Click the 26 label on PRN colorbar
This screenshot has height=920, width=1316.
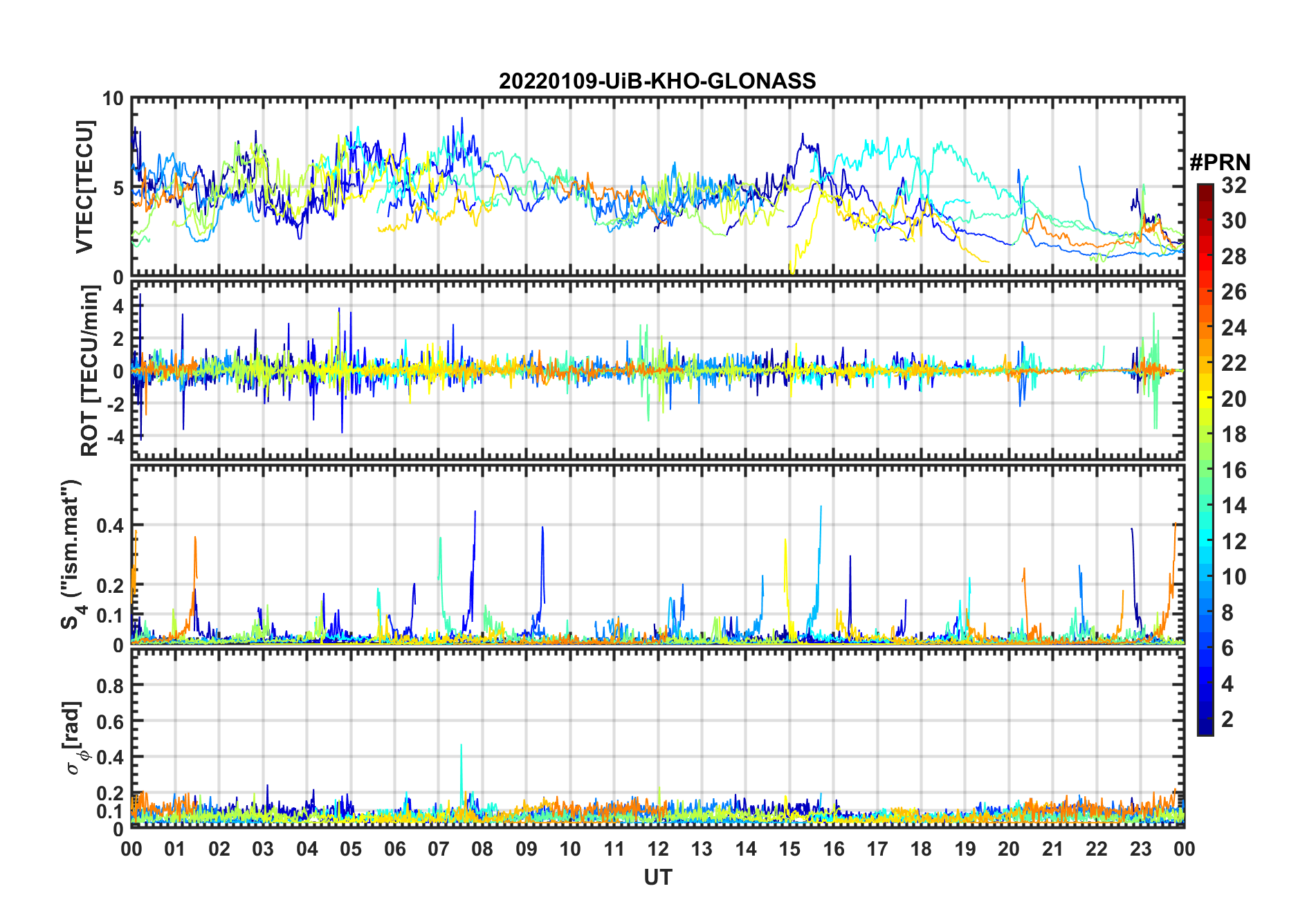click(x=1234, y=292)
